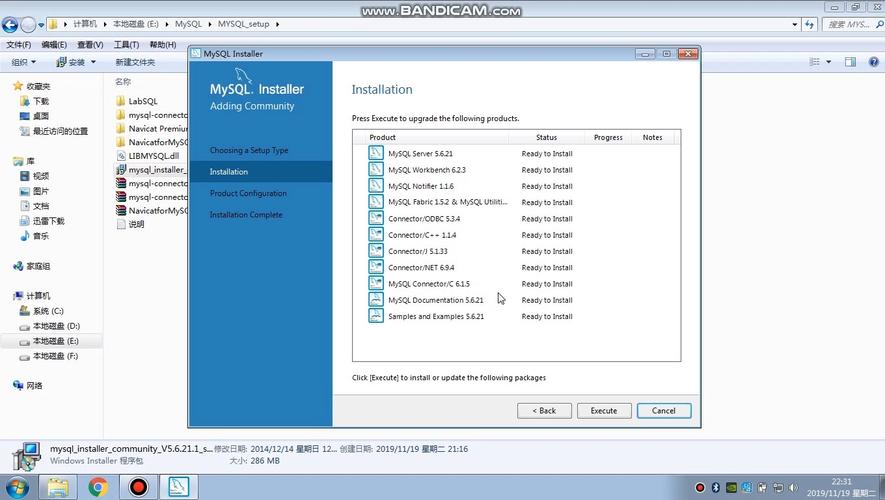
Task: Click the Bluetooth tray icon
Action: [x=715, y=488]
